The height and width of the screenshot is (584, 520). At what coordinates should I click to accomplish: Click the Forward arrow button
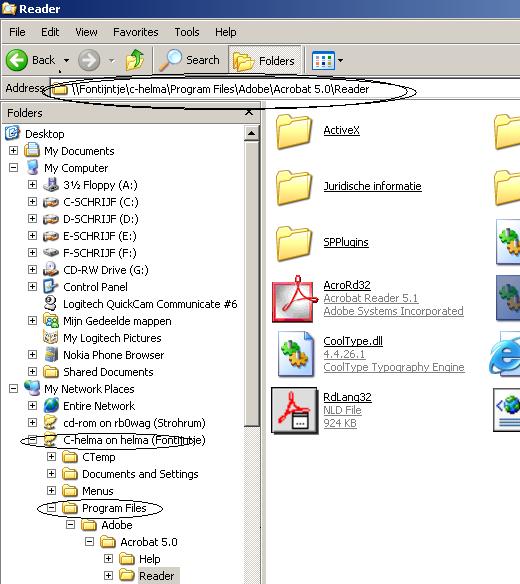(x=89, y=60)
